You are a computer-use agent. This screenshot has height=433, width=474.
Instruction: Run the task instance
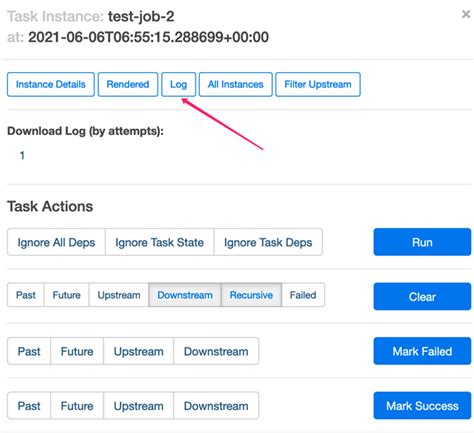[x=422, y=242]
